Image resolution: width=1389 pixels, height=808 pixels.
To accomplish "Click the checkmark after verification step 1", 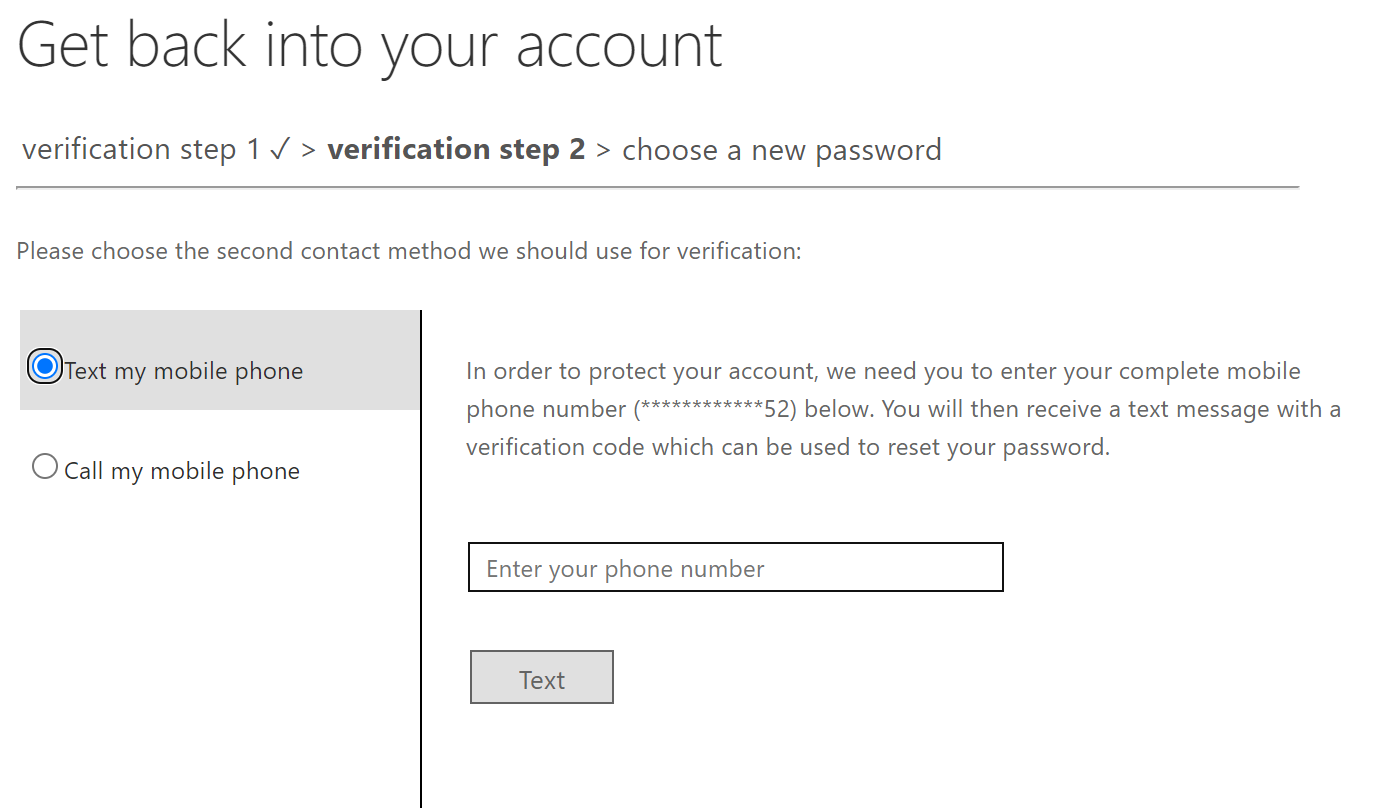I will point(280,150).
